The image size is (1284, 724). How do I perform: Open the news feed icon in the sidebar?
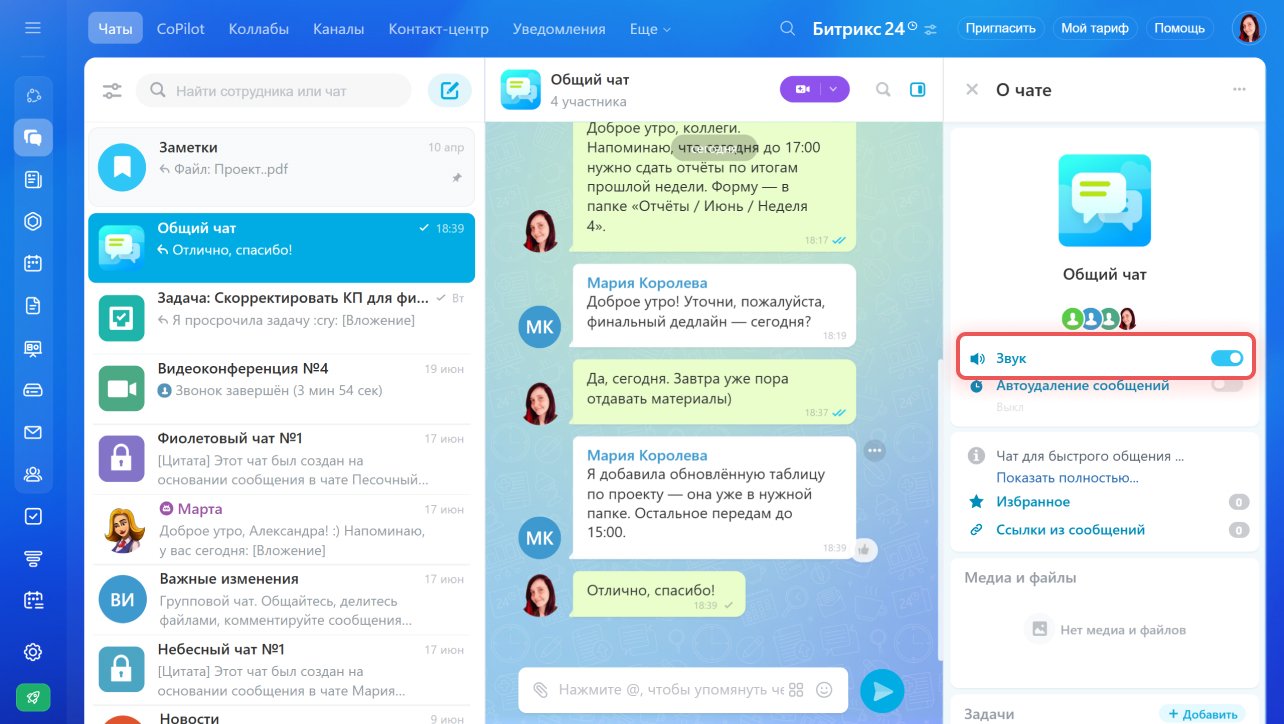coord(33,180)
